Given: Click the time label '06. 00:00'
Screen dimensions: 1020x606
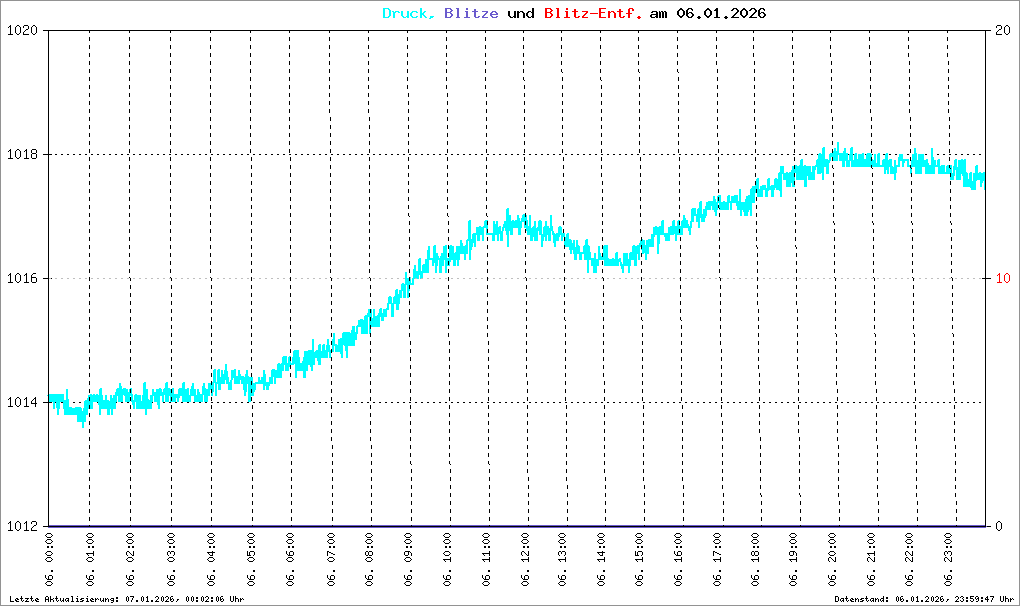Looking at the screenshot, I should 49,560.
